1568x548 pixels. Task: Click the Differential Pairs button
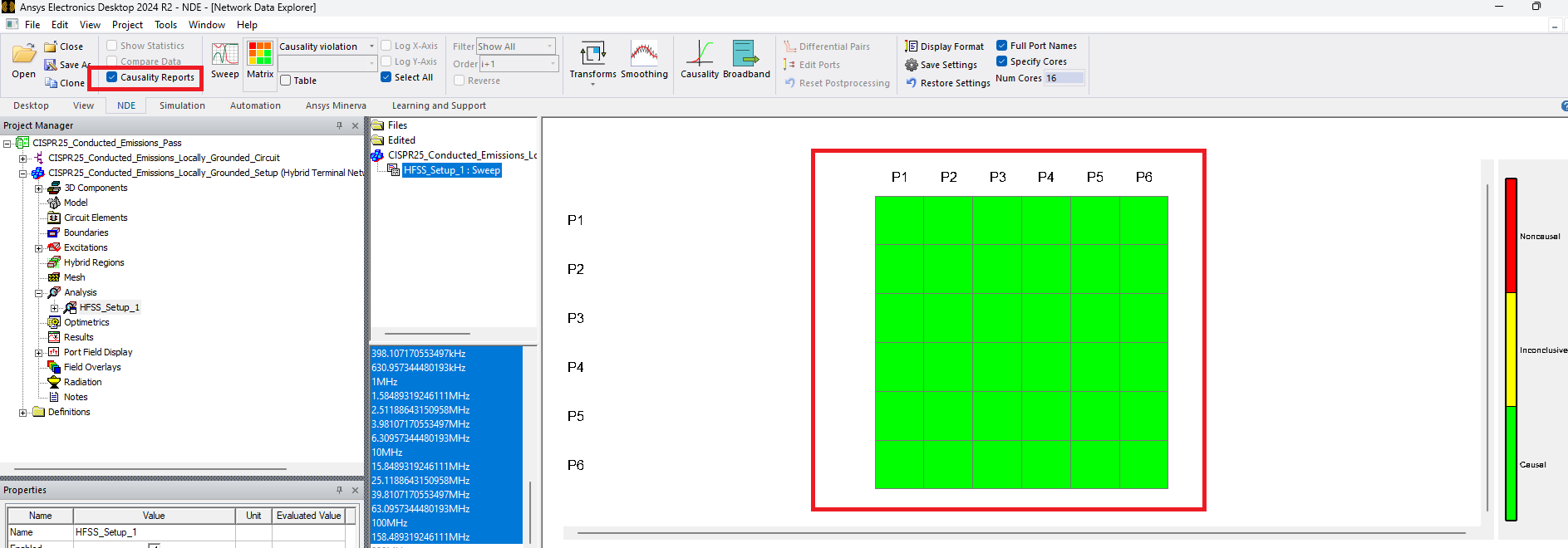pos(827,46)
